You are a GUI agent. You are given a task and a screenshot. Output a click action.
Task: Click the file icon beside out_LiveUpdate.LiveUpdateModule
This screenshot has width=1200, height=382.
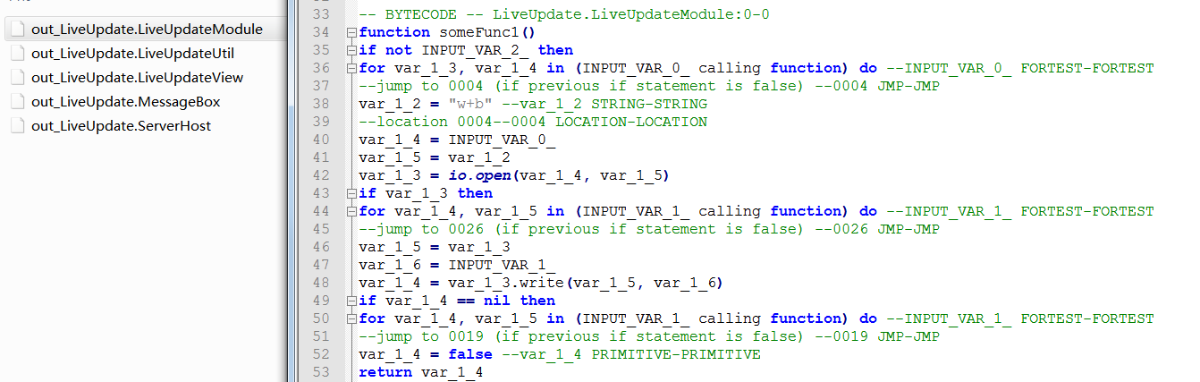coord(16,29)
